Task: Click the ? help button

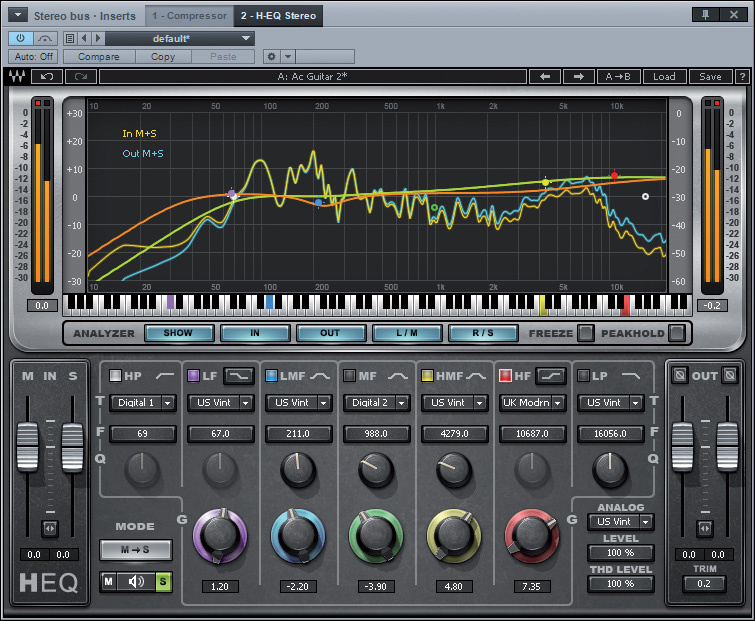Action: [x=742, y=76]
